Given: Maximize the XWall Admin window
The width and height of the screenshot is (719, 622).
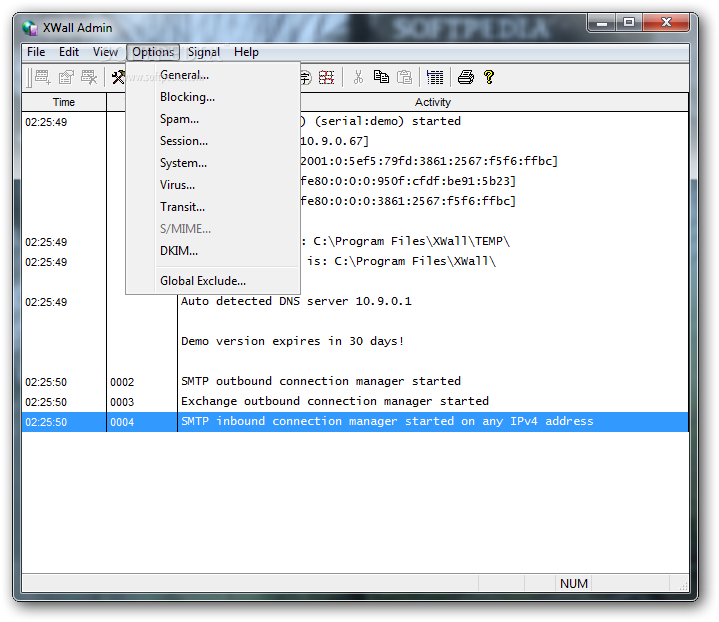Looking at the screenshot, I should coord(629,22).
